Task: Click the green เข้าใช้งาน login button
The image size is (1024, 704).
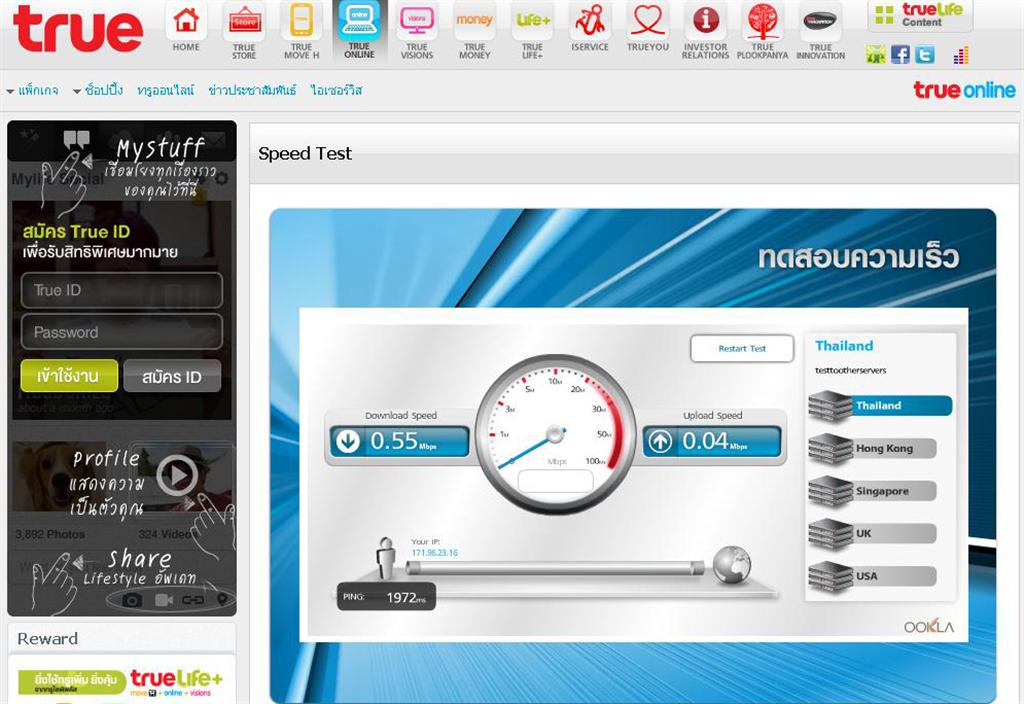Action: click(69, 376)
